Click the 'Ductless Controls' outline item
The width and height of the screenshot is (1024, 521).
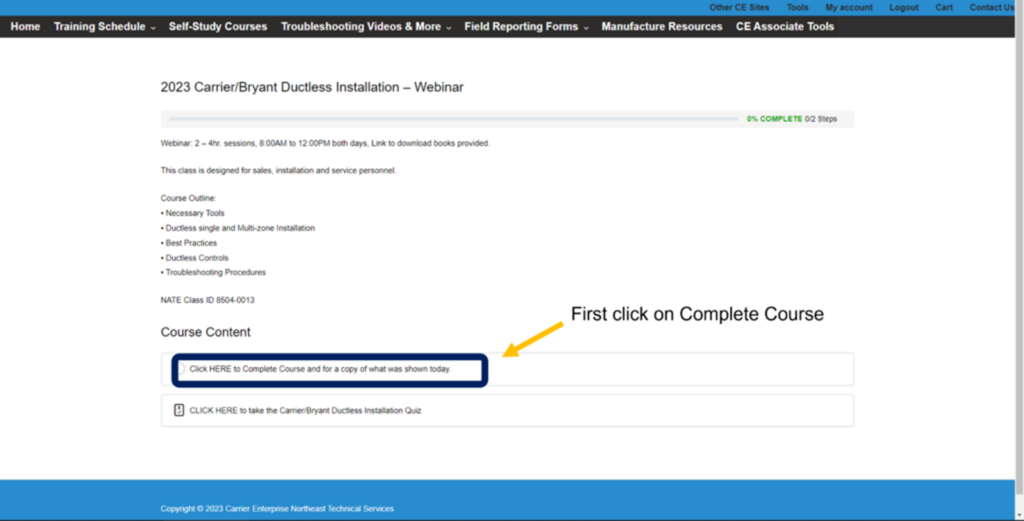pos(197,258)
